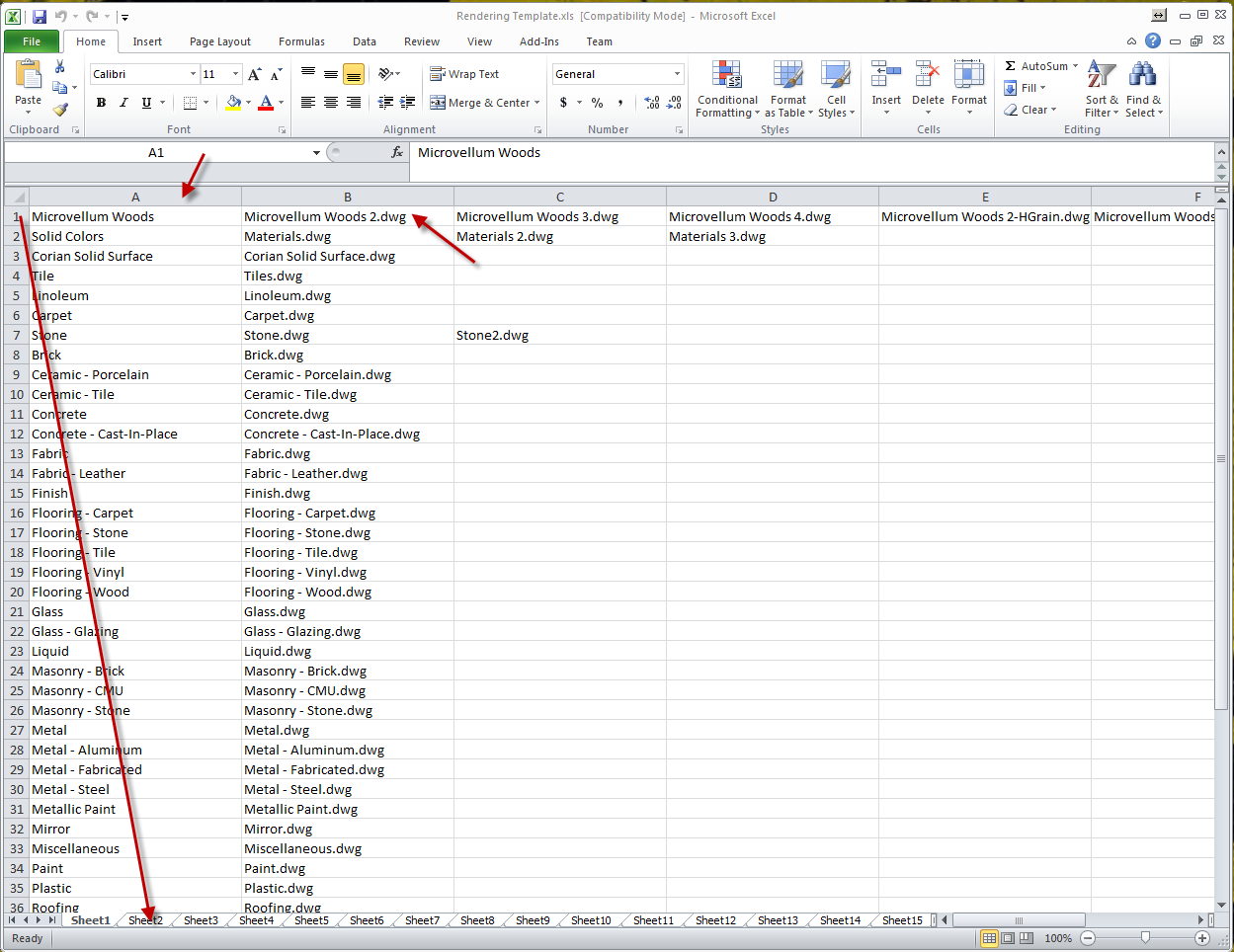
Task: Center text horizontally
Action: point(331,103)
